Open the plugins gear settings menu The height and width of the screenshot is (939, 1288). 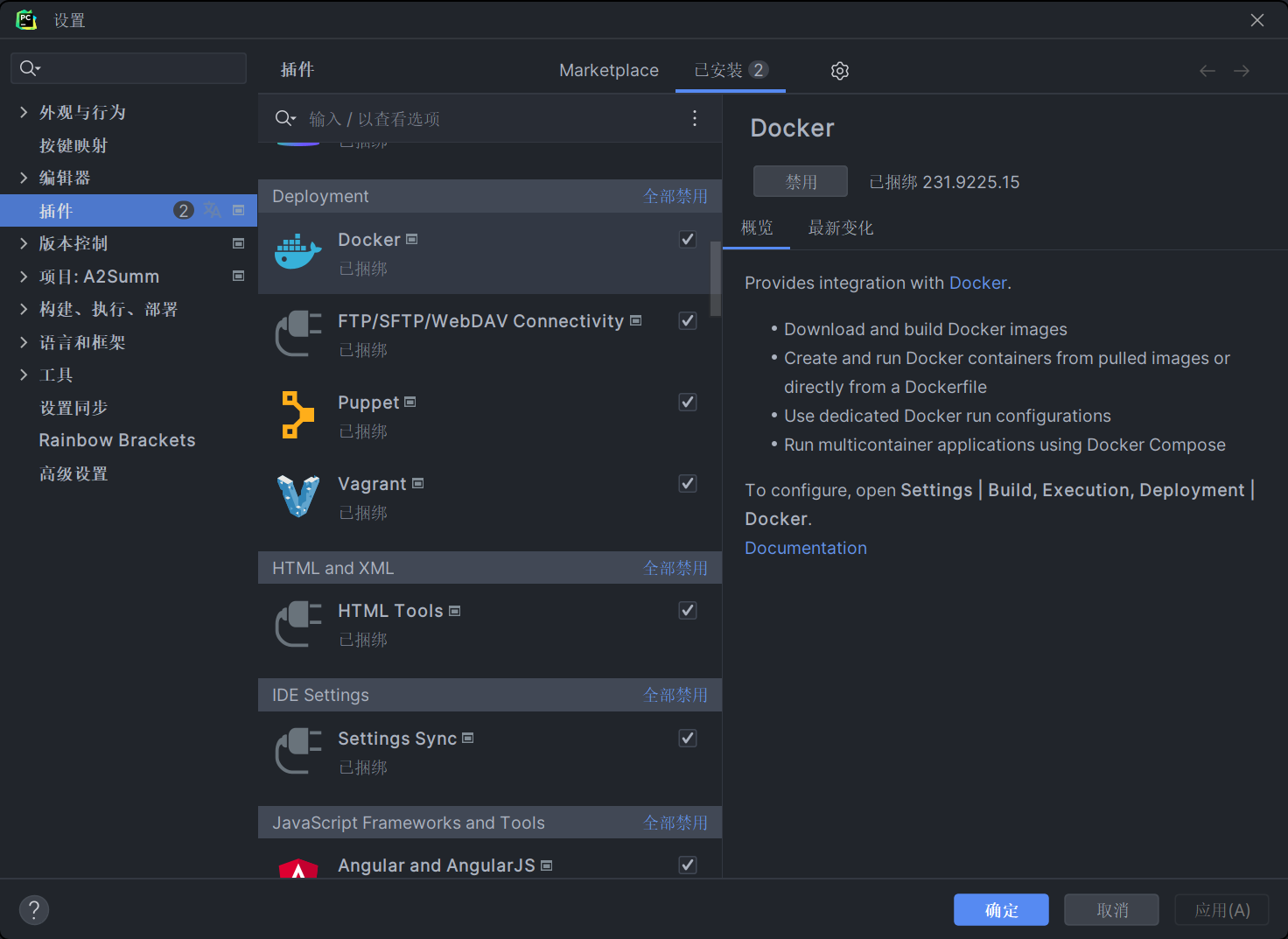(840, 71)
